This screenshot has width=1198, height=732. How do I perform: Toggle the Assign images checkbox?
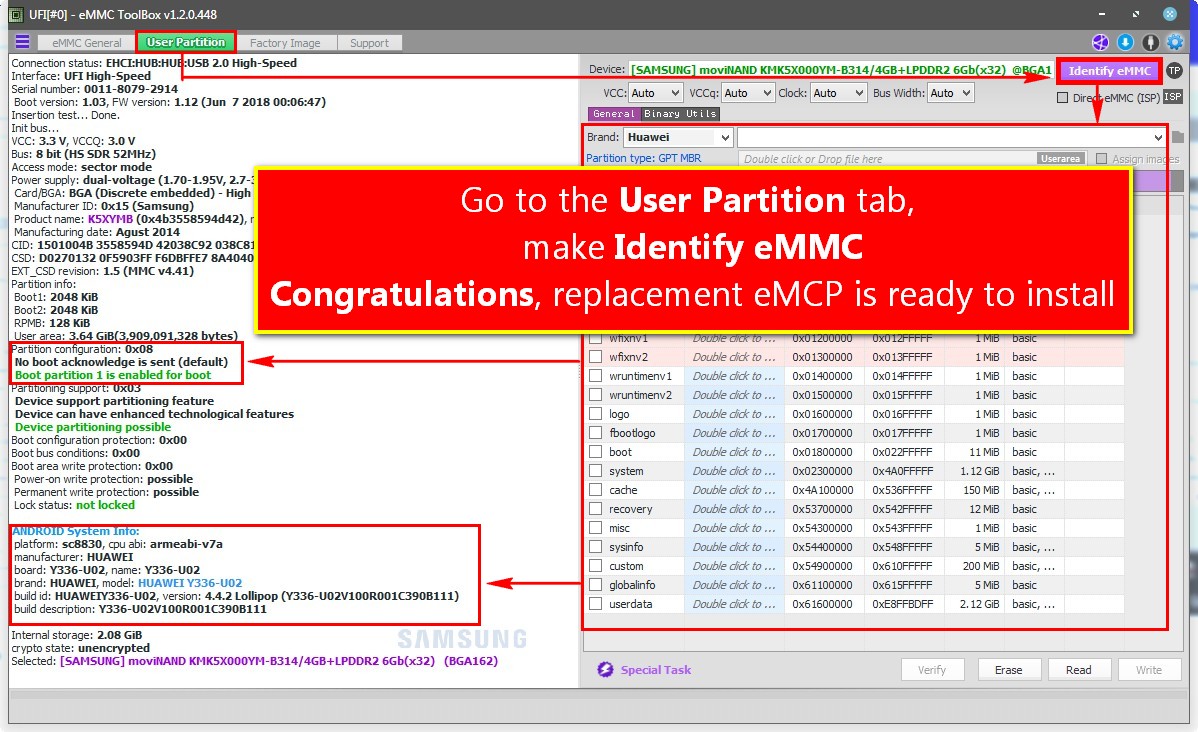(1101, 158)
